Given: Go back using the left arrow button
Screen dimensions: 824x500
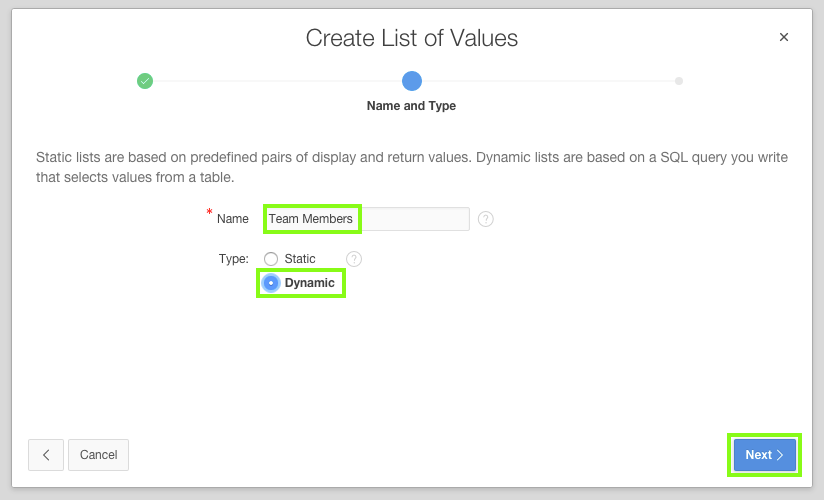Looking at the screenshot, I should (46, 455).
